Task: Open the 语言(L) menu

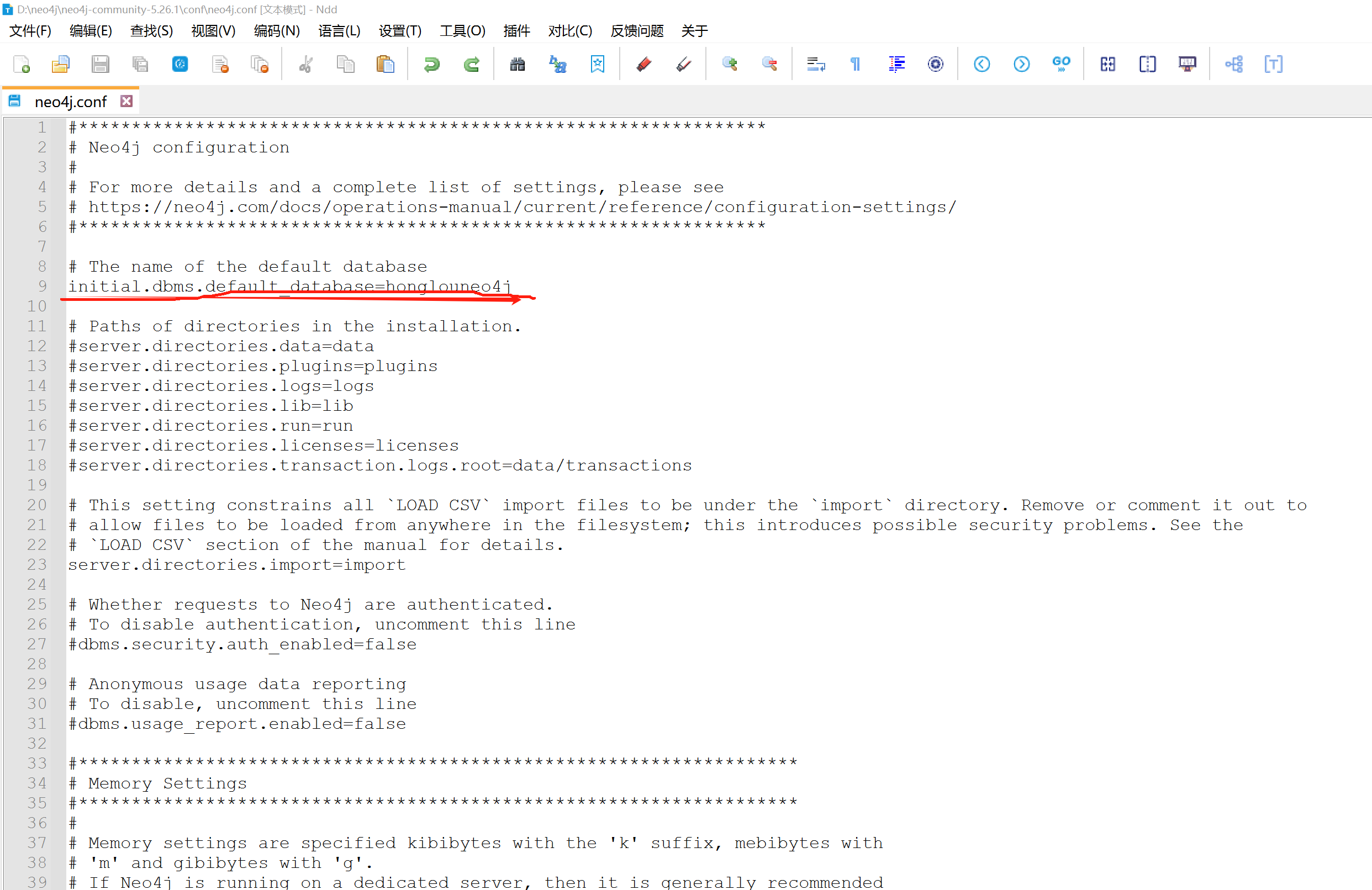Action: click(339, 30)
